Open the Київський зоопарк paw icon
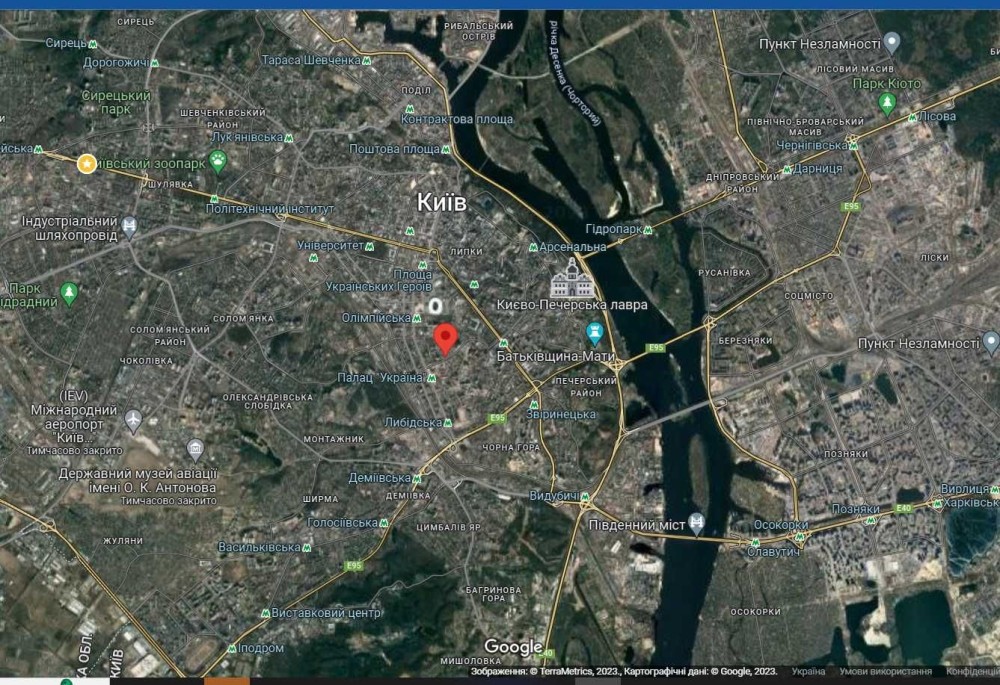 [x=218, y=161]
